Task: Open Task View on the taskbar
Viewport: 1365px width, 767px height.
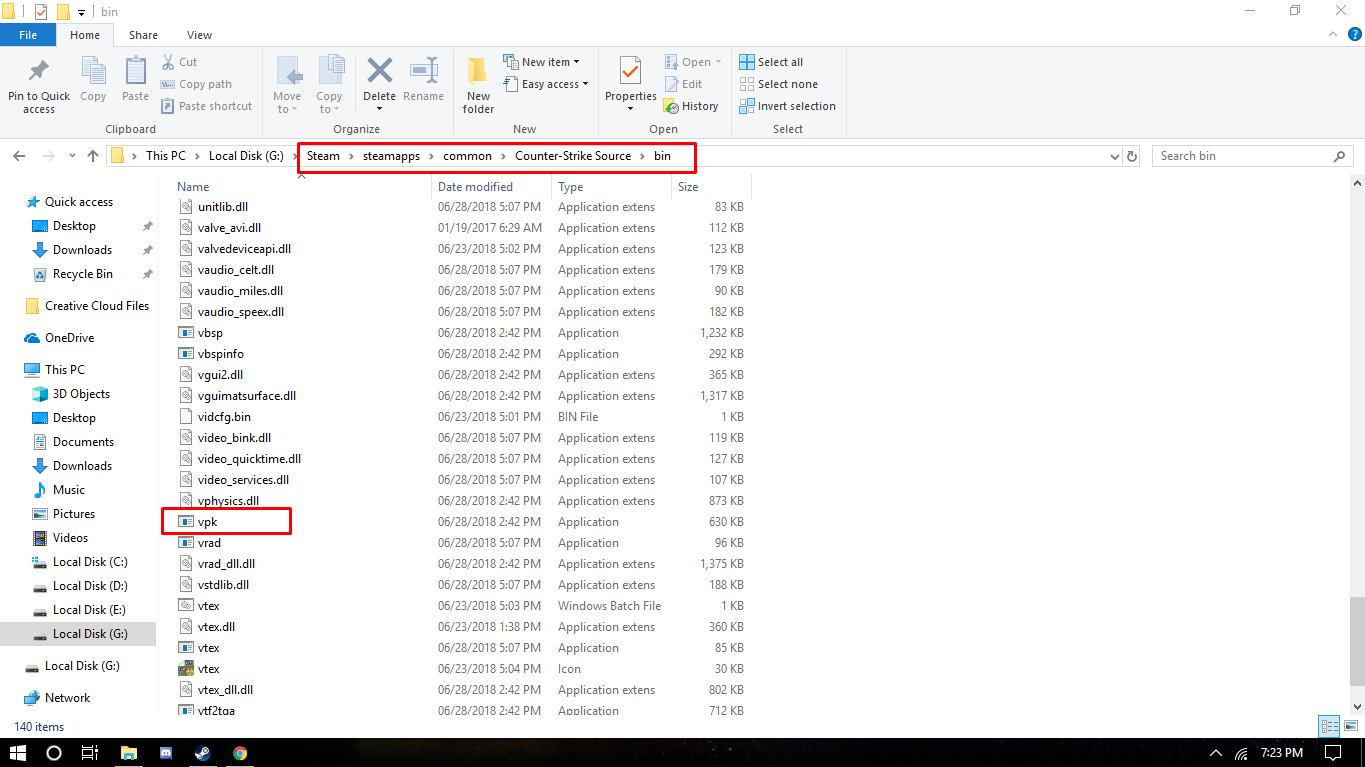Action: pyautogui.click(x=89, y=753)
